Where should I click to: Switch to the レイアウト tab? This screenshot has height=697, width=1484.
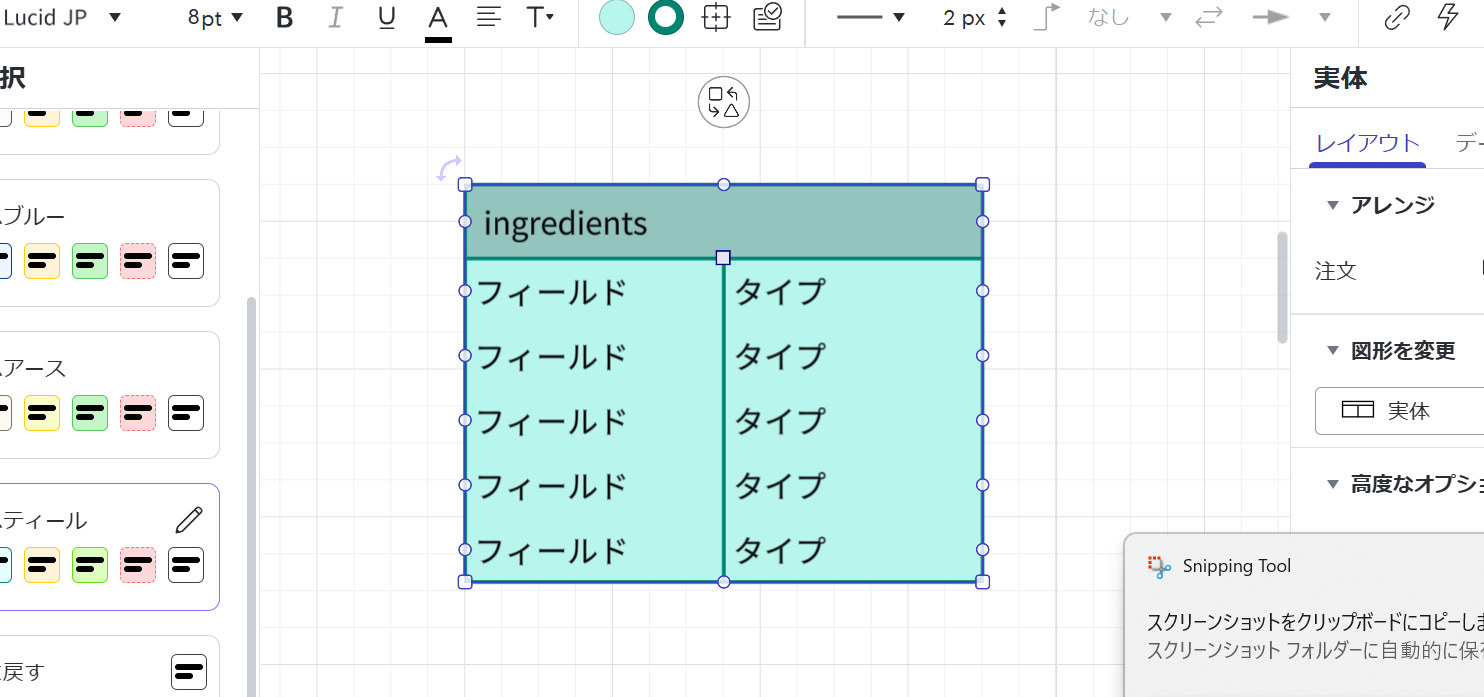[1367, 143]
